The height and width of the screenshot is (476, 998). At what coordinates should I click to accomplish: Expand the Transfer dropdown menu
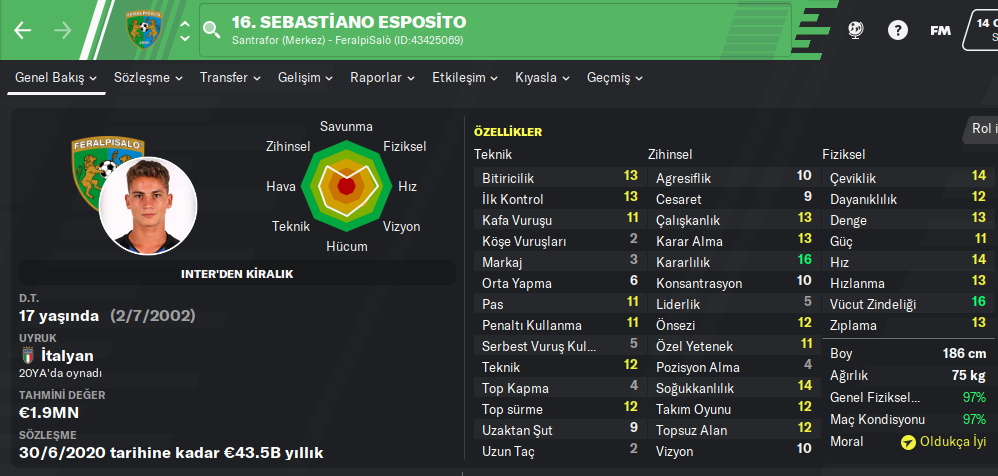(x=230, y=77)
